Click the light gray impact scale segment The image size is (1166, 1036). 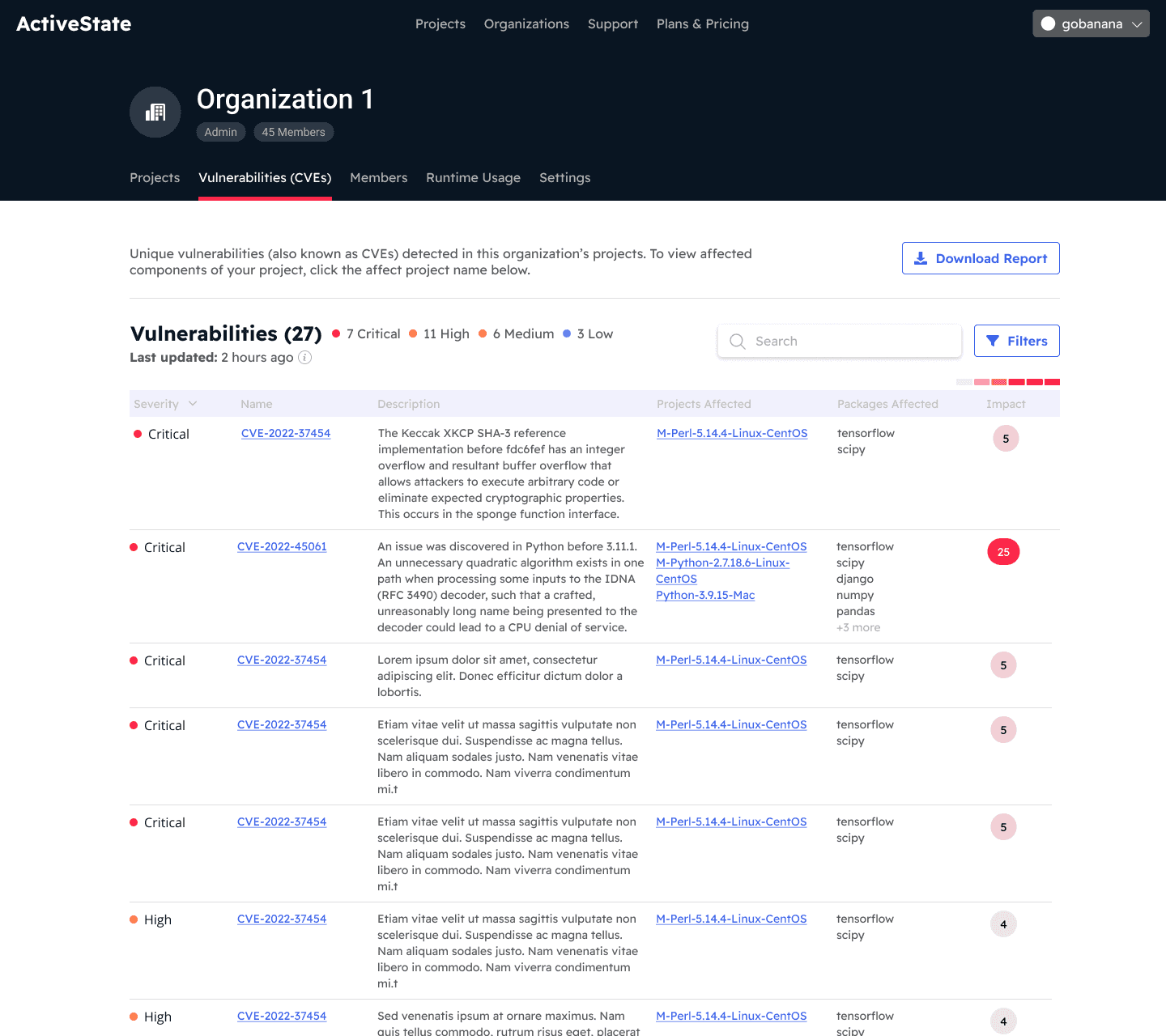(964, 381)
